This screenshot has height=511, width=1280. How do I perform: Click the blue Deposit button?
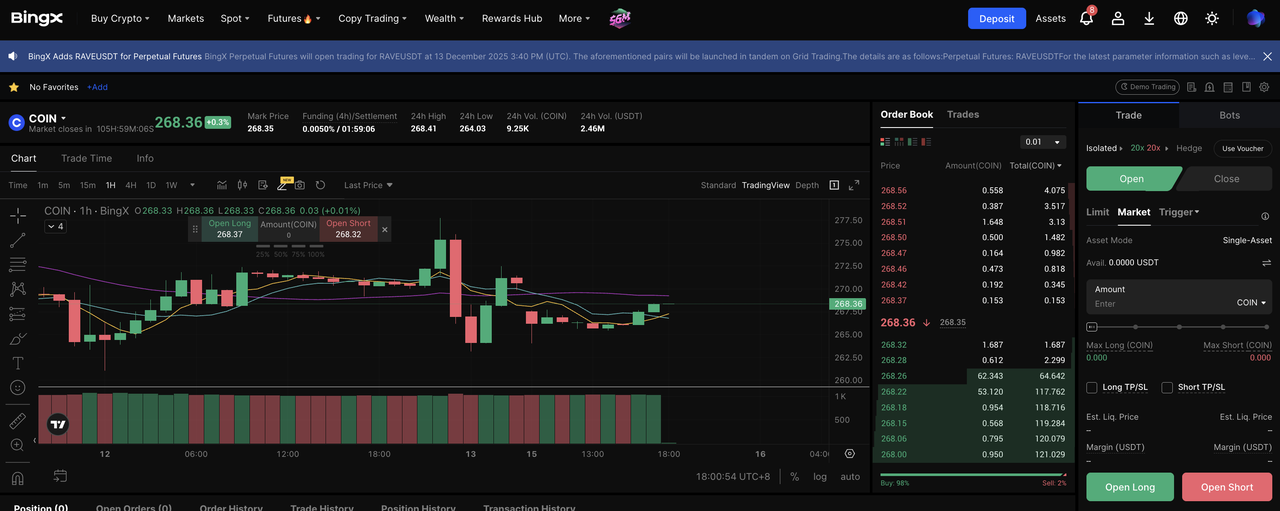coord(996,18)
